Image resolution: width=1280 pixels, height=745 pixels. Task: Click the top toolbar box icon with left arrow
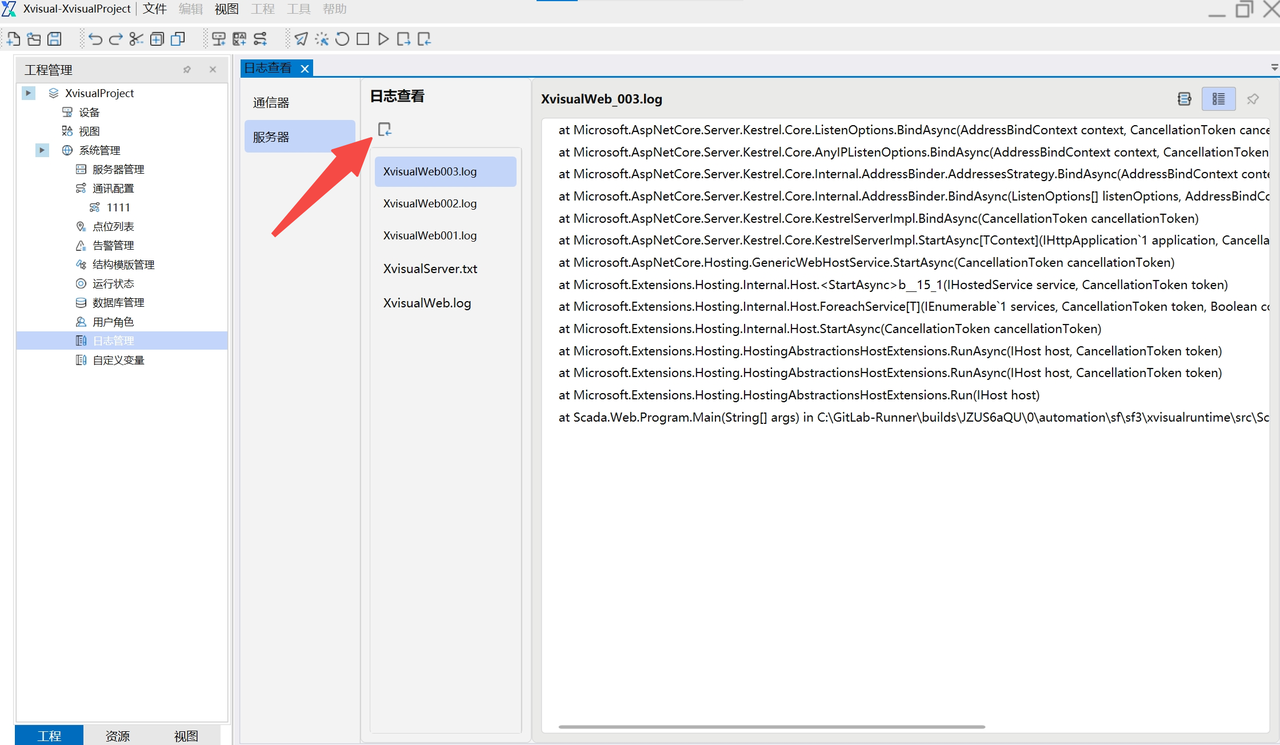tap(424, 39)
